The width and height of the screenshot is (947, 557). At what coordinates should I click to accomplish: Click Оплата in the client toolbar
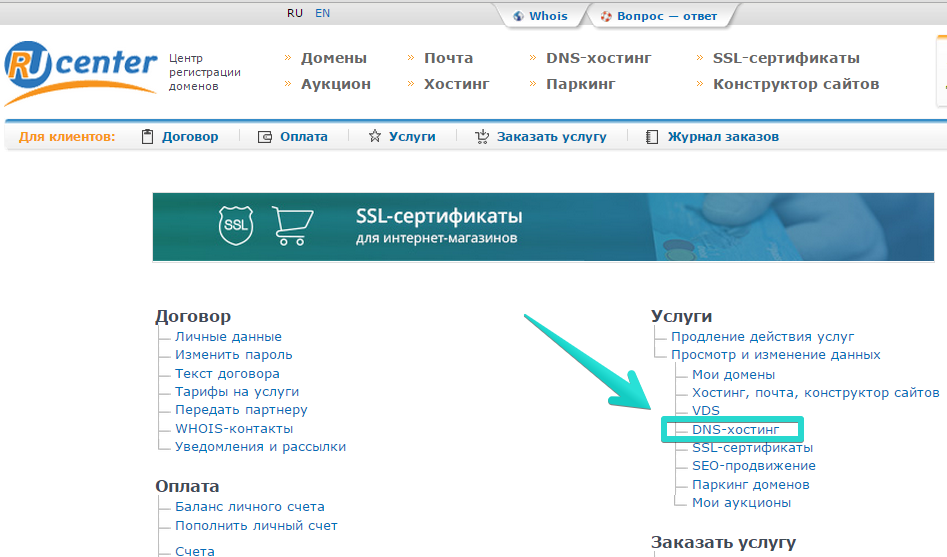tap(303, 137)
